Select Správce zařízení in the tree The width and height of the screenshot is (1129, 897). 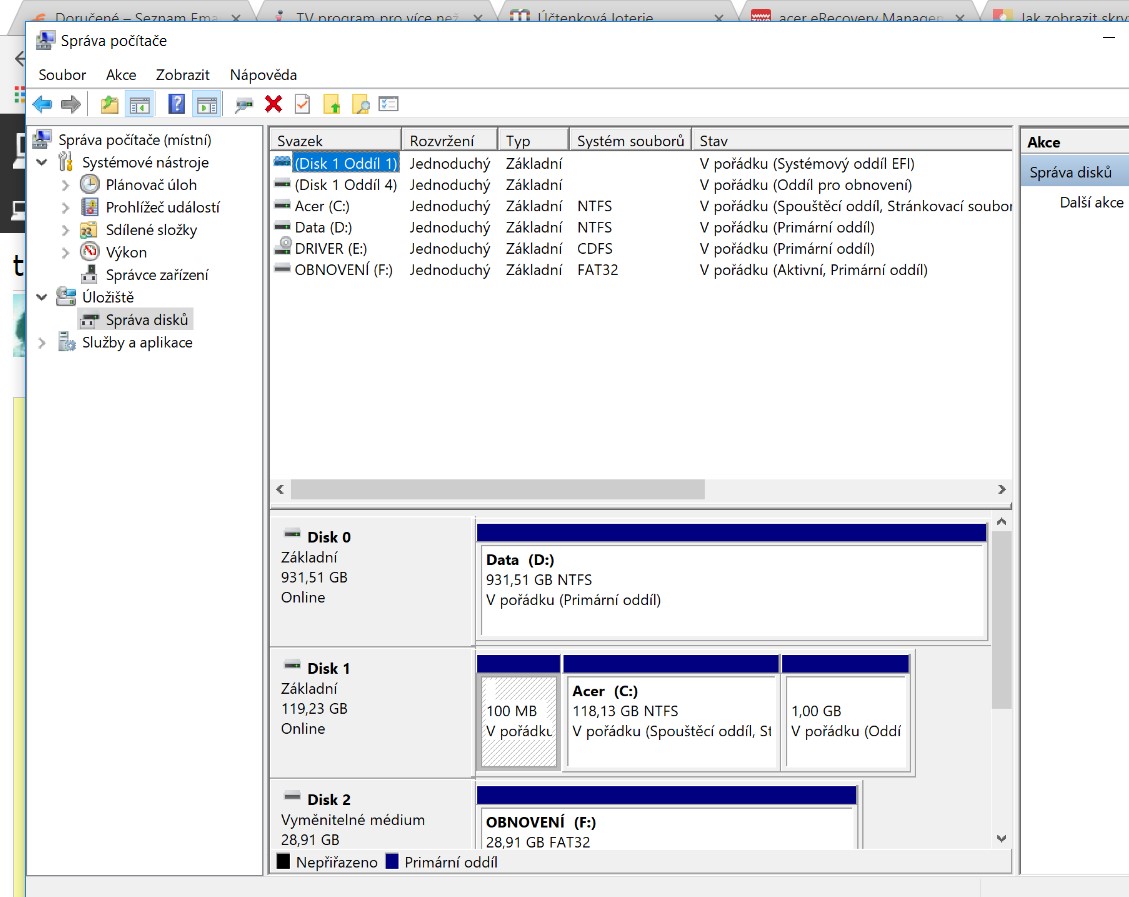click(157, 275)
